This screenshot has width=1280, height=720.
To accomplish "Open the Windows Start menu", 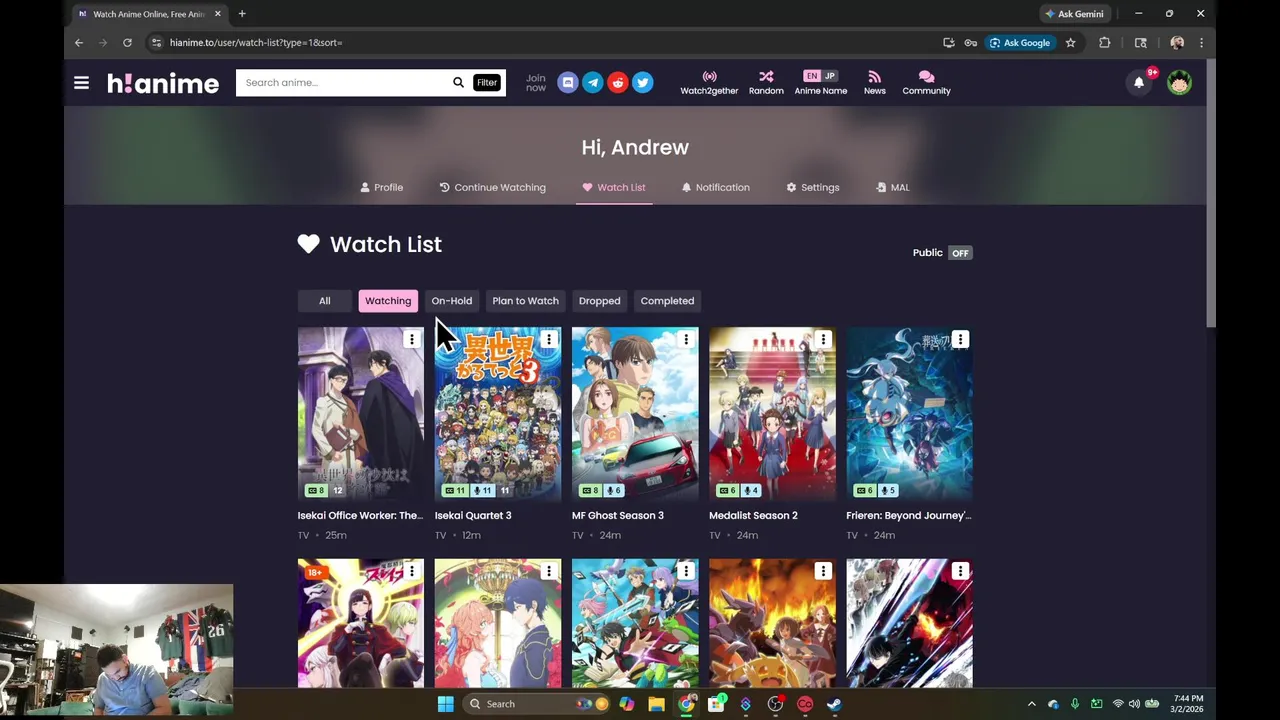I will (445, 704).
